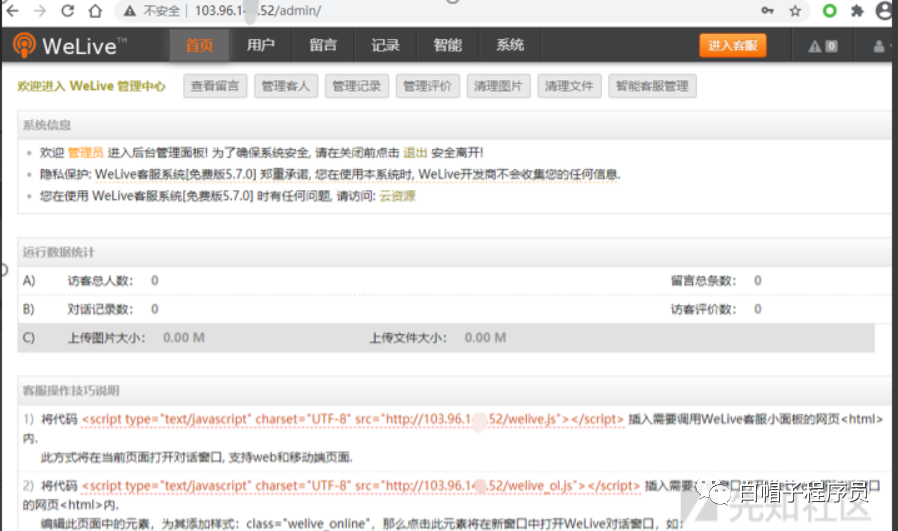Image resolution: width=898 pixels, height=531 pixels.
Task: Open saved passwords key icon
Action: click(x=767, y=10)
